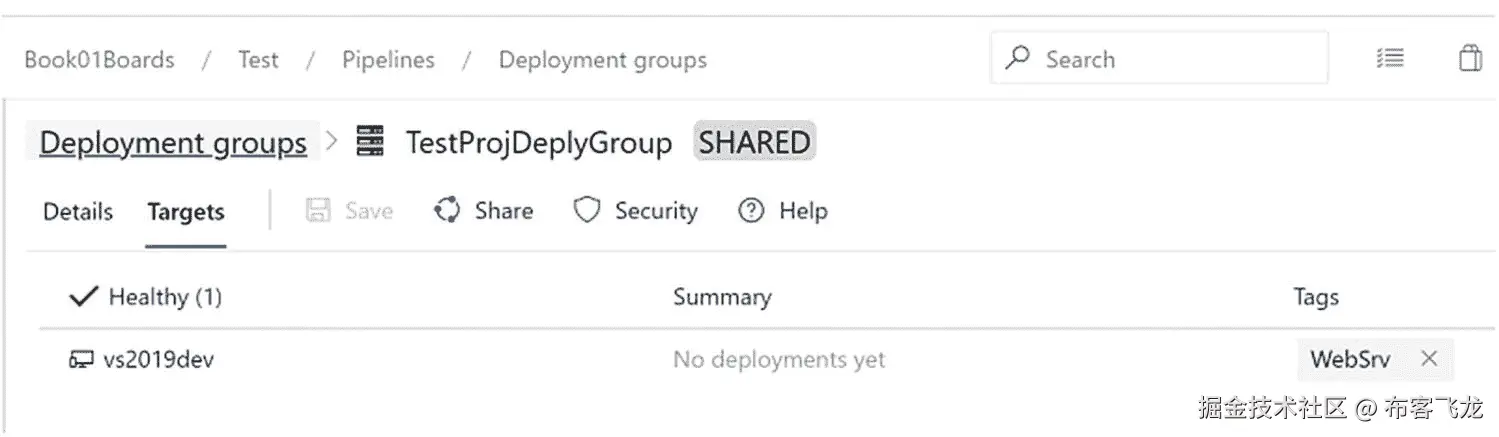
Task: Click the deployment group server icon
Action: [370, 143]
